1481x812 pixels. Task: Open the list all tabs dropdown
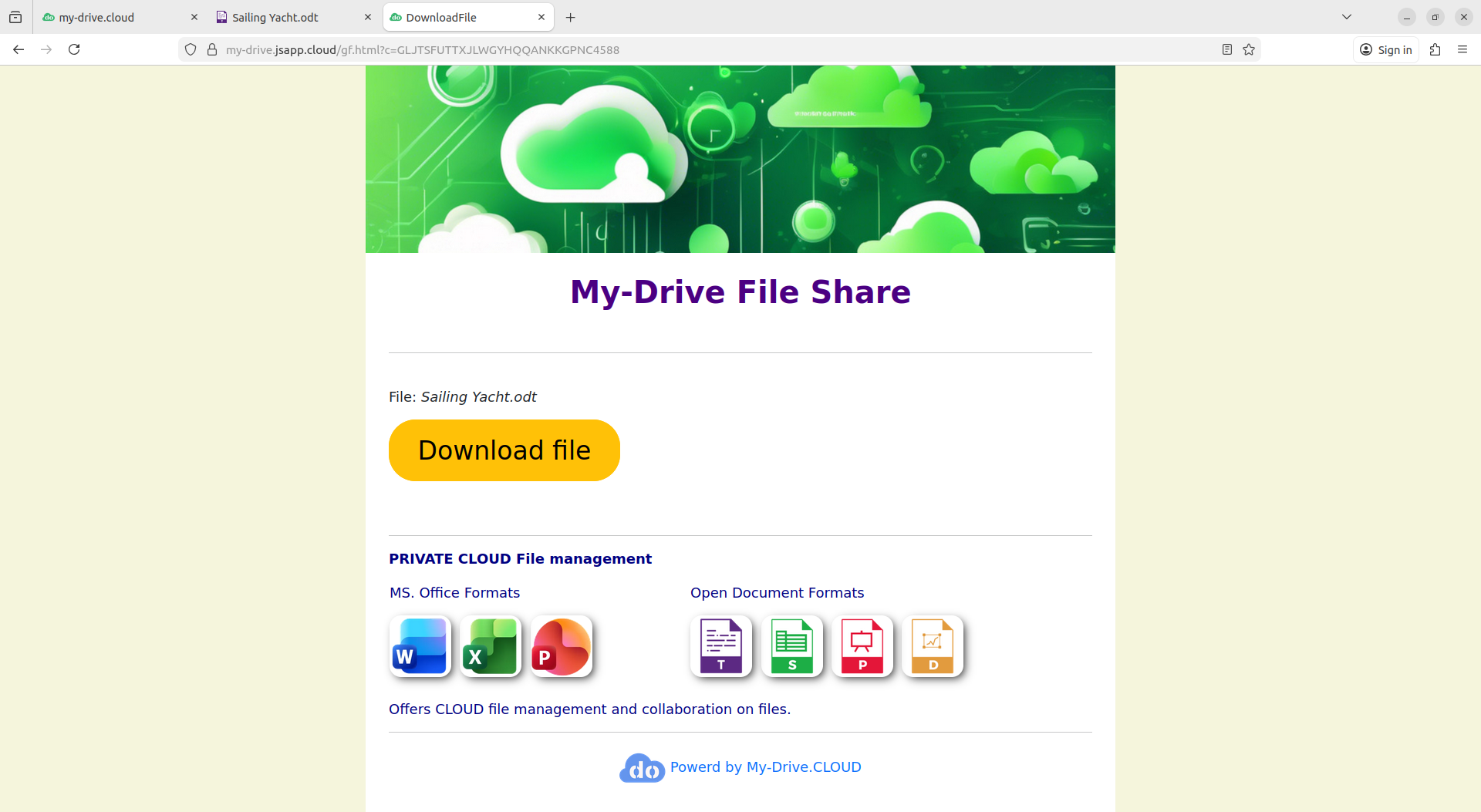pos(1346,16)
